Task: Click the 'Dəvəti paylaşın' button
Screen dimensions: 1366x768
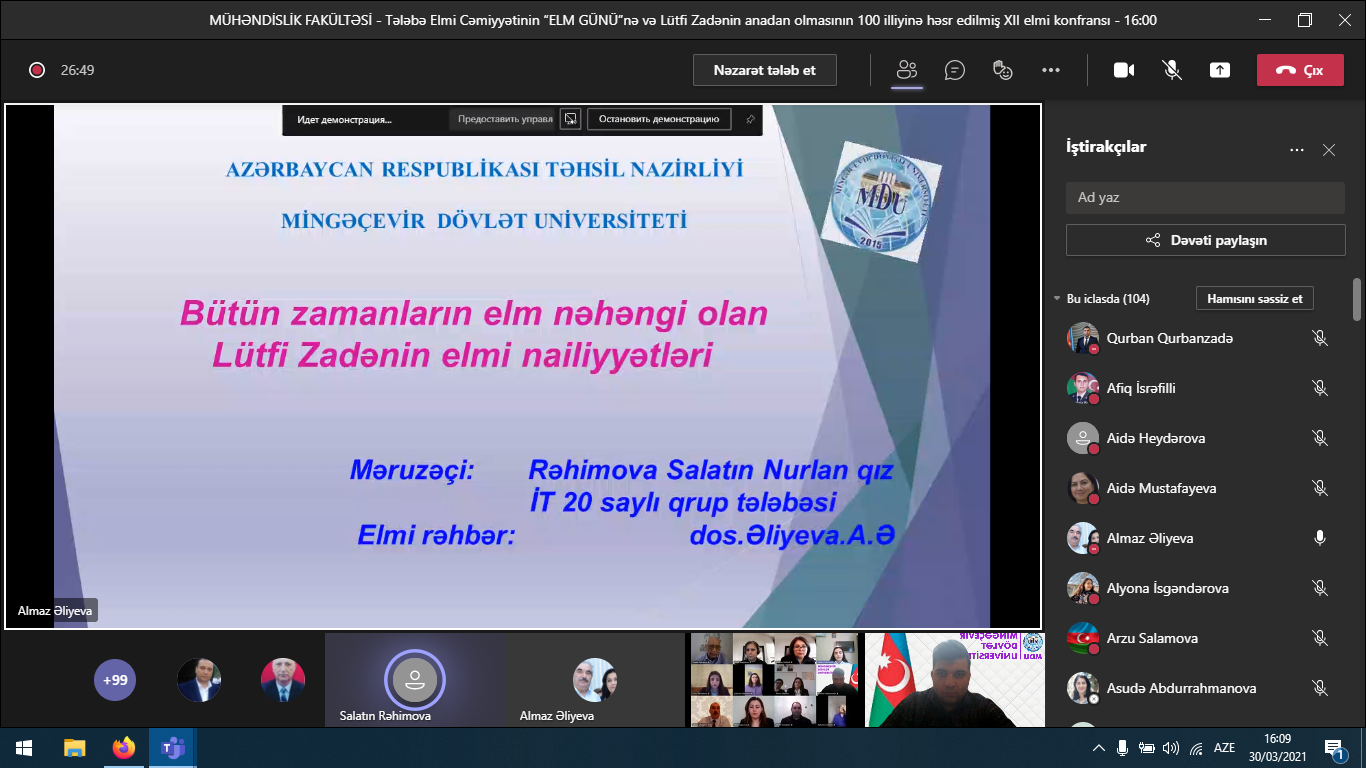Action: [1205, 240]
